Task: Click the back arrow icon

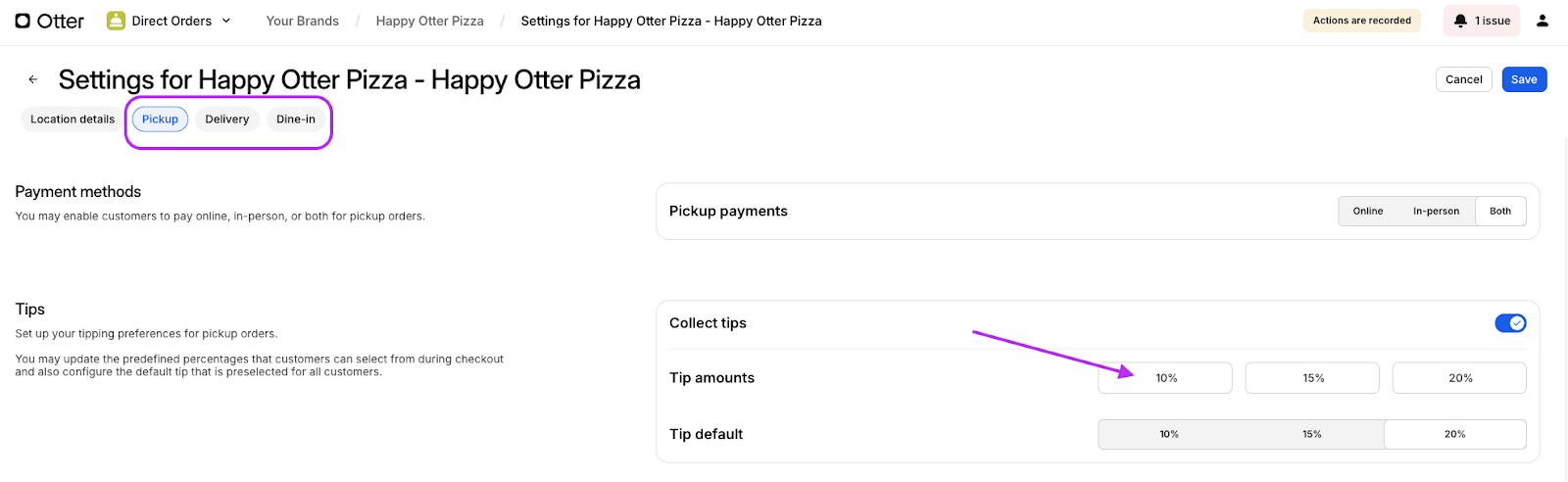Action: click(33, 79)
